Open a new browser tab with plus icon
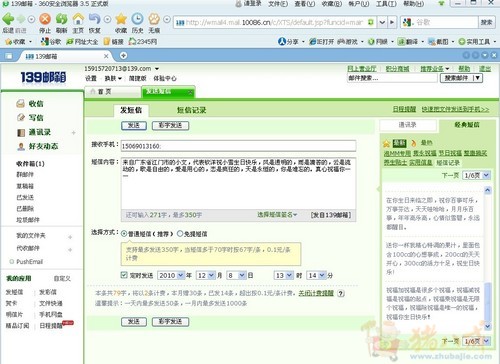 point(123,56)
